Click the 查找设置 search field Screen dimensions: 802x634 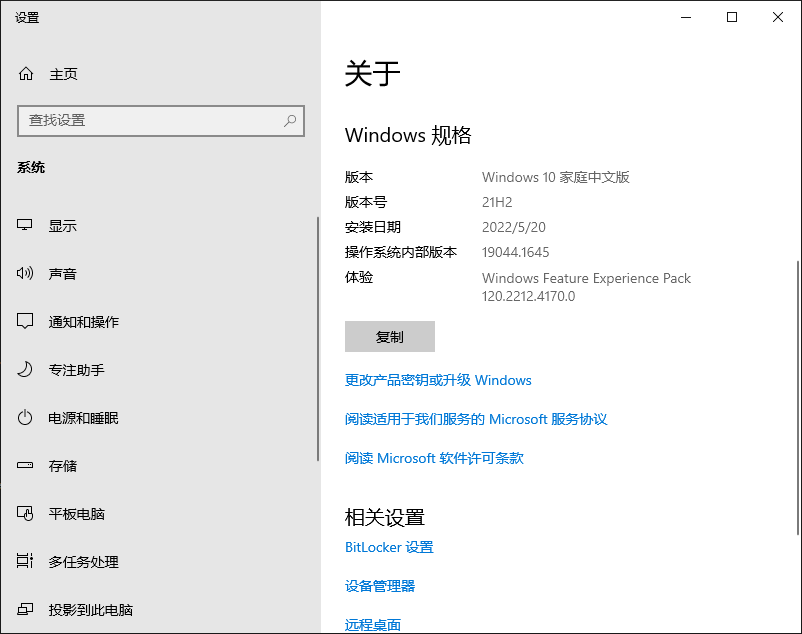[150, 121]
